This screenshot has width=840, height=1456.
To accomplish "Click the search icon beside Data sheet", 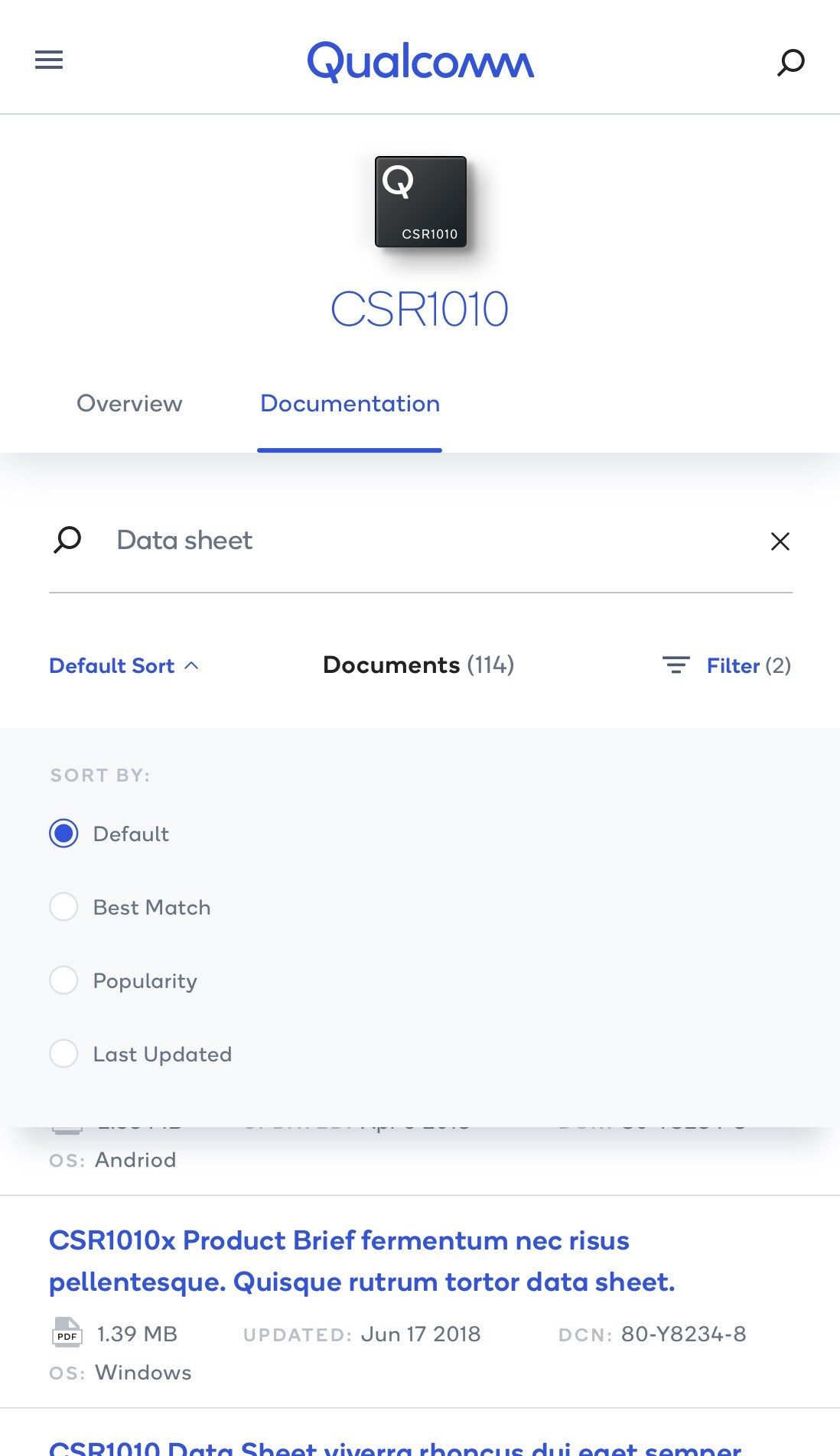I will 67,540.
